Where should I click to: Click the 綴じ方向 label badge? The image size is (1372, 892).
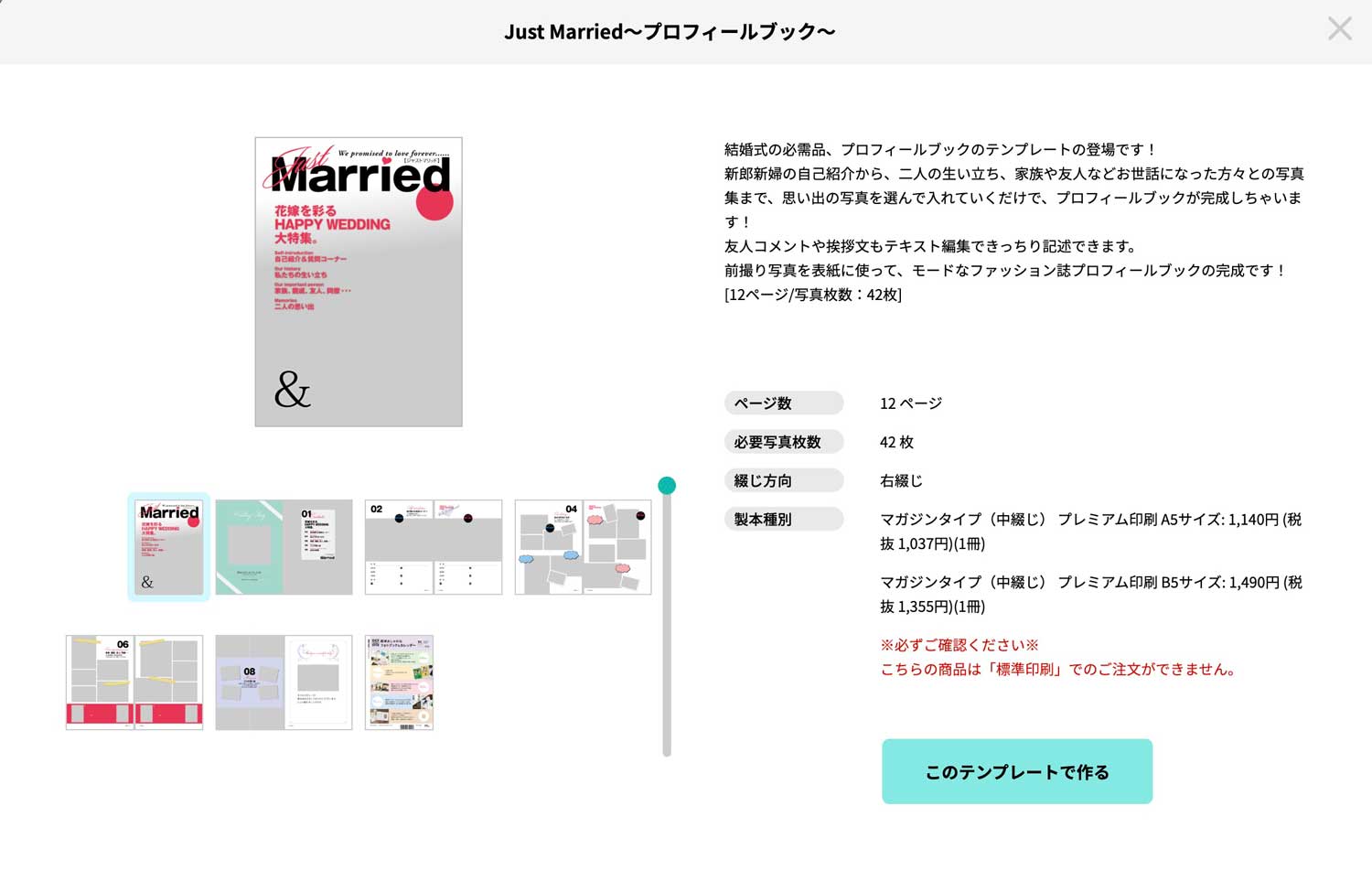click(x=783, y=480)
